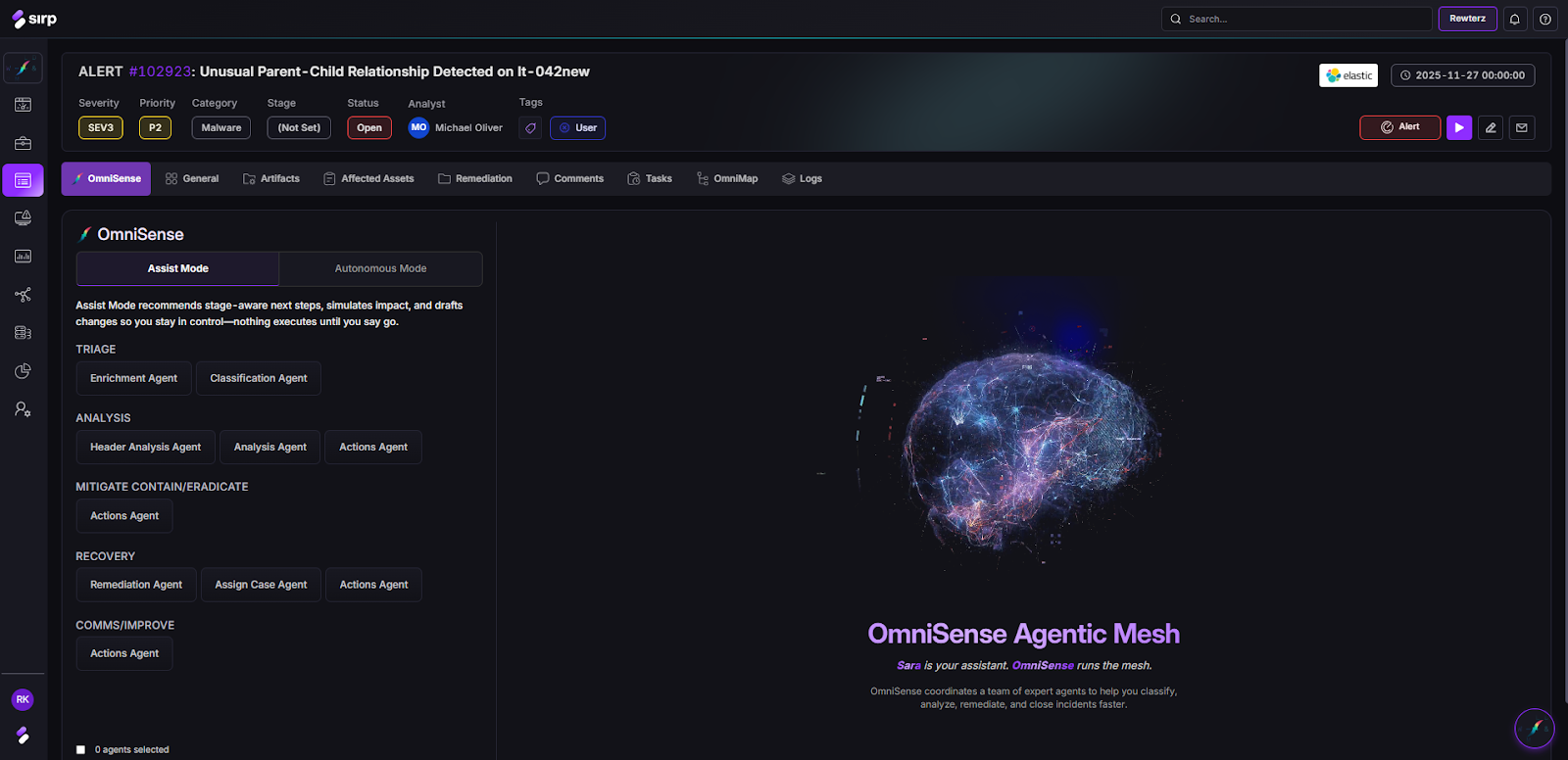Viewport: 1568px width, 760px height.
Task: Click the pencil edit icon
Action: click(1491, 127)
